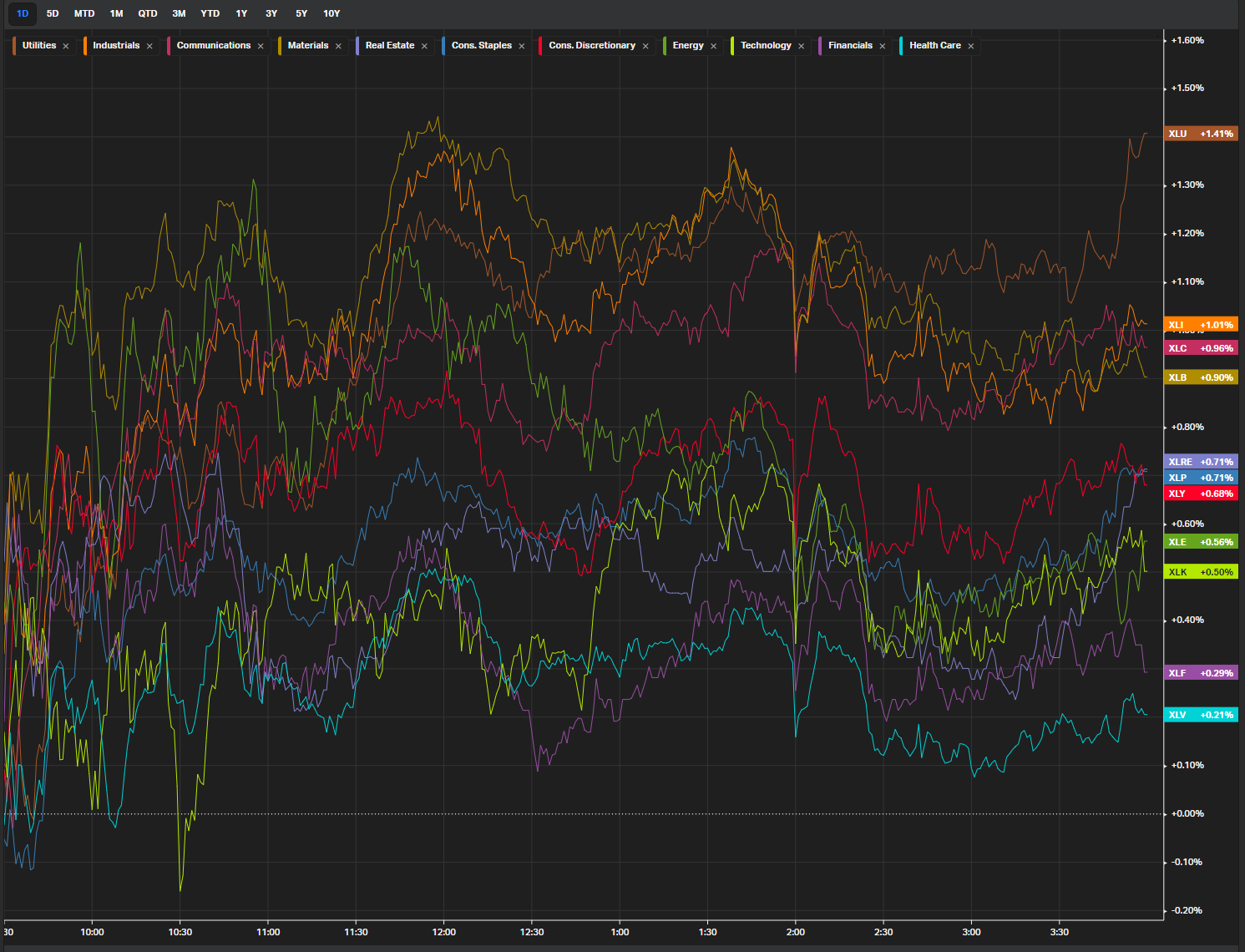The width and height of the screenshot is (1245, 952).
Task: Click the XLI +1.01% orange tag
Action: [x=1200, y=325]
